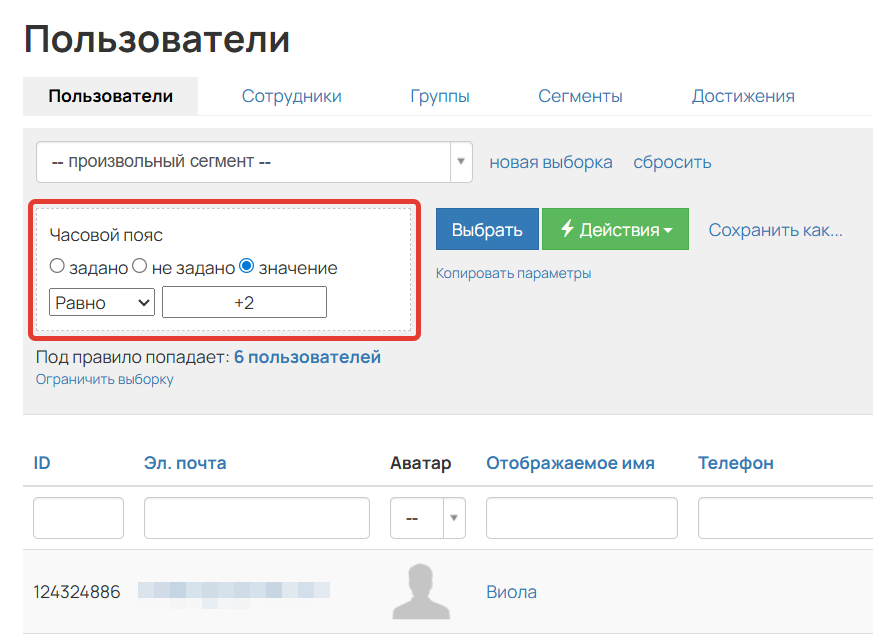Click the avatar placeholder of user Виола
The width and height of the screenshot is (873, 634).
click(x=421, y=591)
